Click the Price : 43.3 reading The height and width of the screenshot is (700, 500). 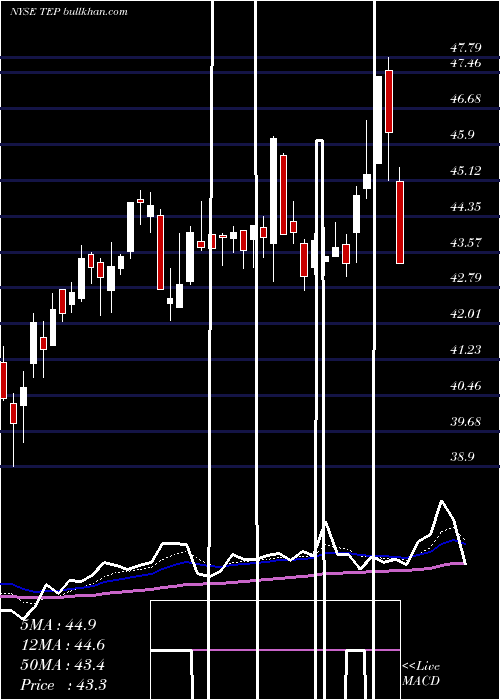pos(63,685)
